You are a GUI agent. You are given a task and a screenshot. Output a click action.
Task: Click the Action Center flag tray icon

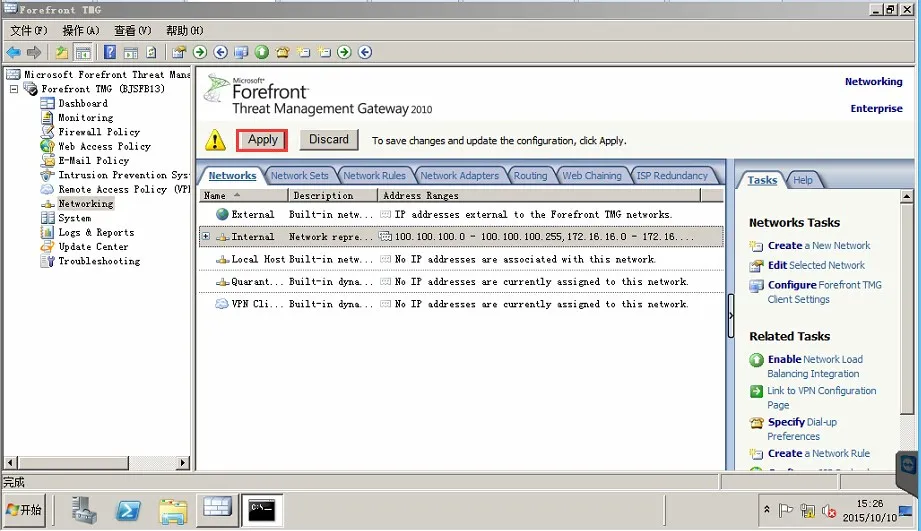click(x=785, y=510)
